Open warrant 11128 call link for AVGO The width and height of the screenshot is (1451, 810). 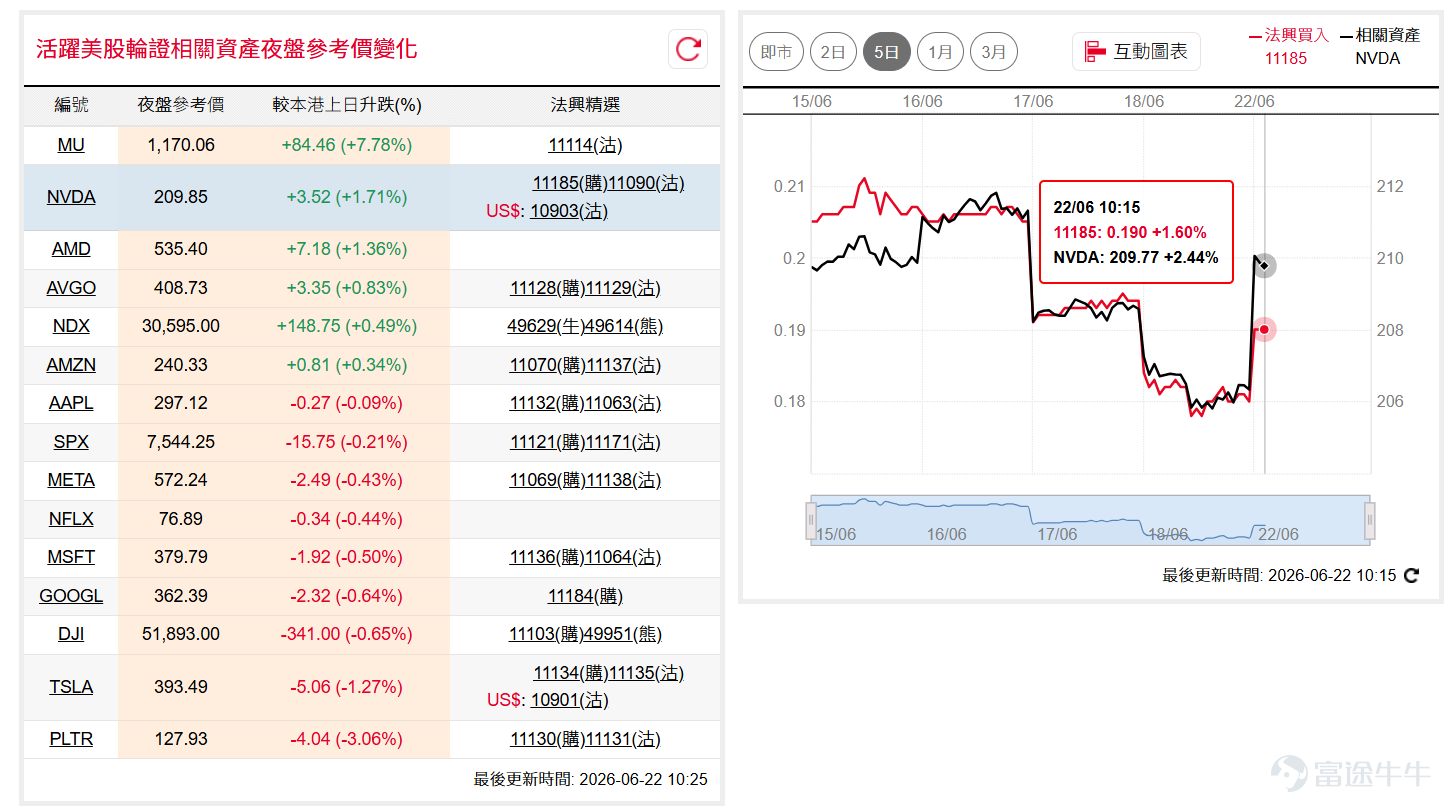pos(548,288)
